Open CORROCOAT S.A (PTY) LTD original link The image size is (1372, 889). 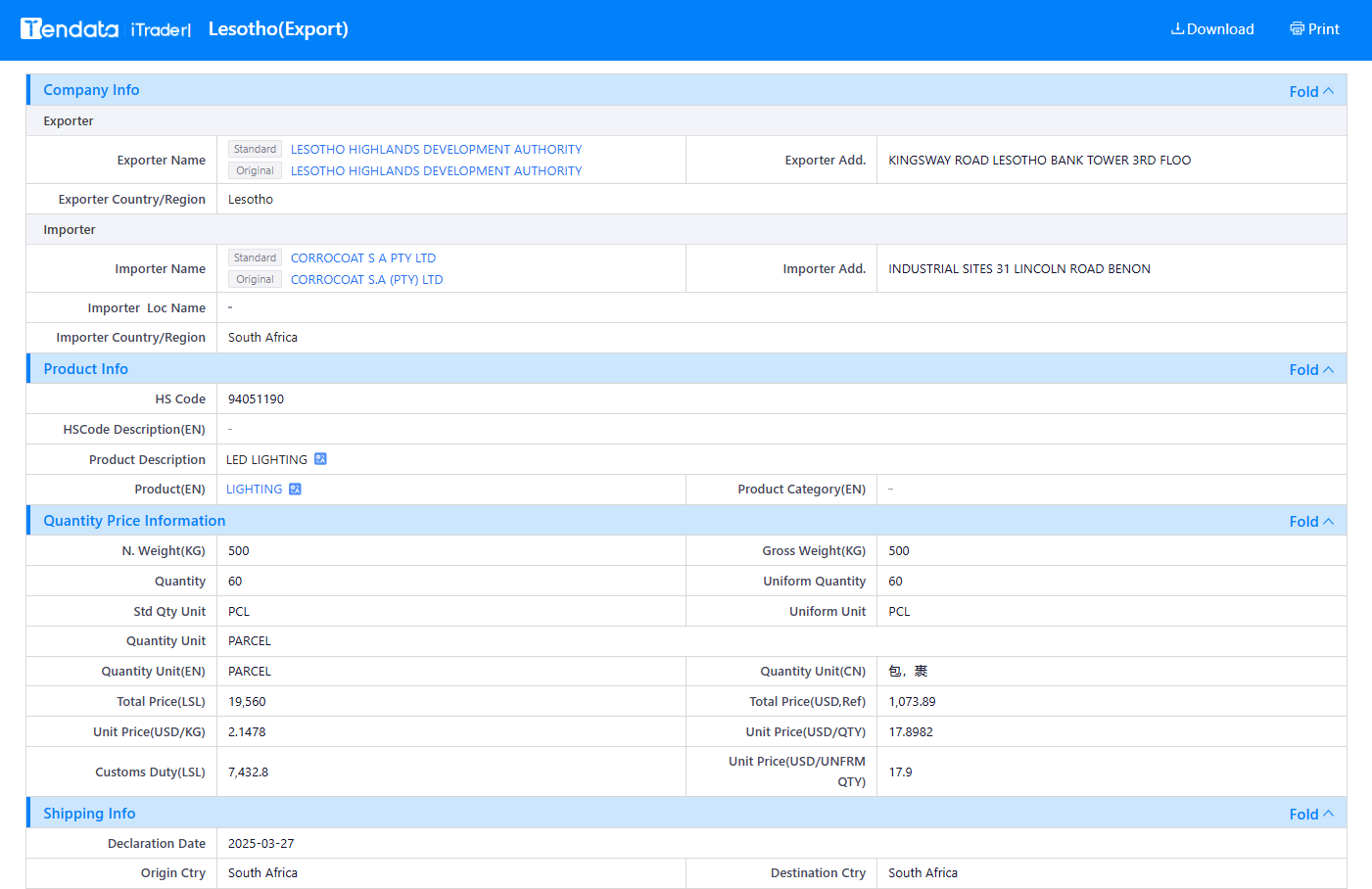(x=366, y=279)
